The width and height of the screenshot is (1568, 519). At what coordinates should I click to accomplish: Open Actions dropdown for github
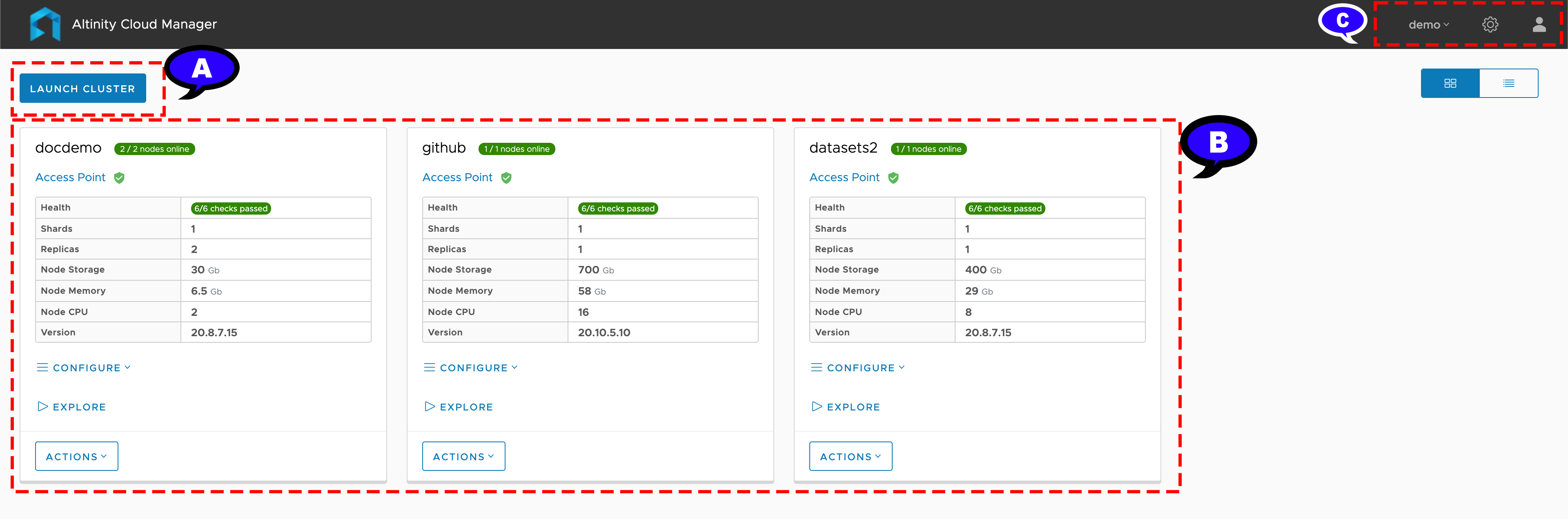click(x=464, y=456)
